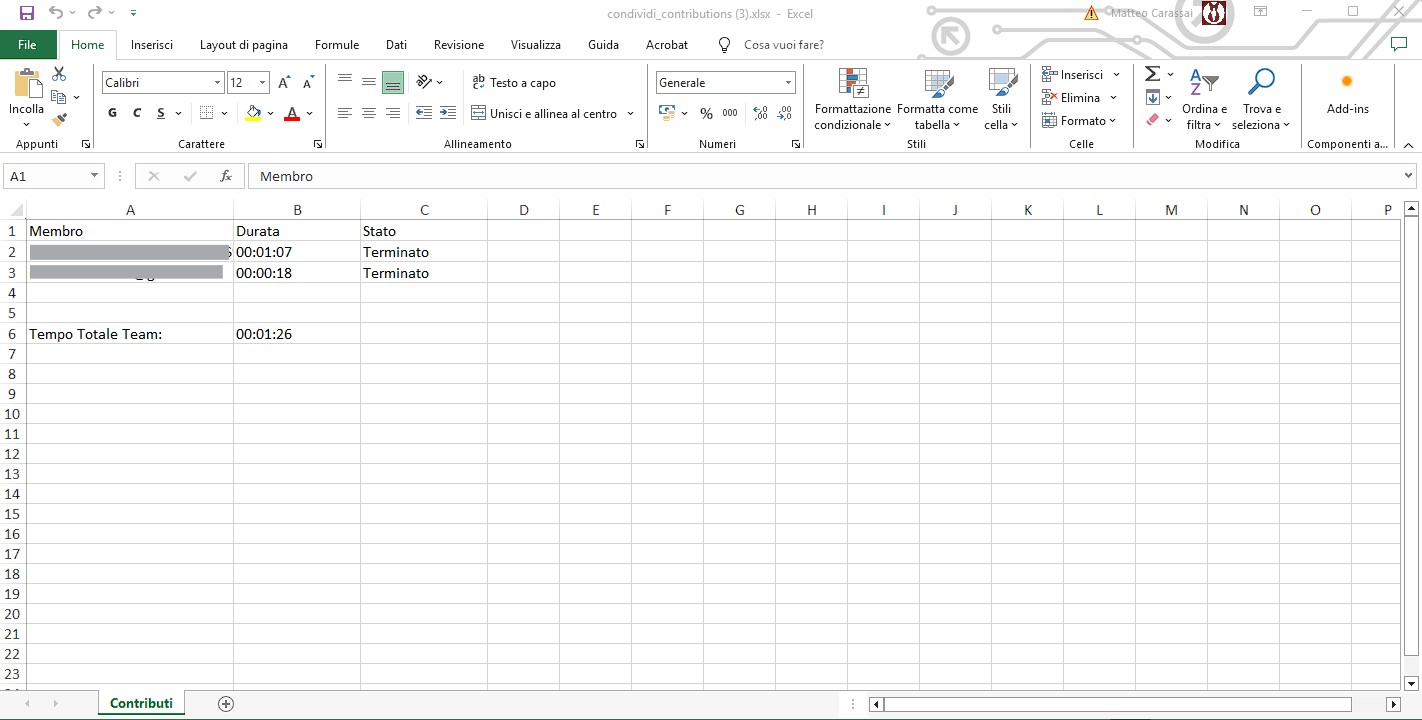Increase the cell indent
Image resolution: width=1422 pixels, height=720 pixels.
(x=448, y=114)
